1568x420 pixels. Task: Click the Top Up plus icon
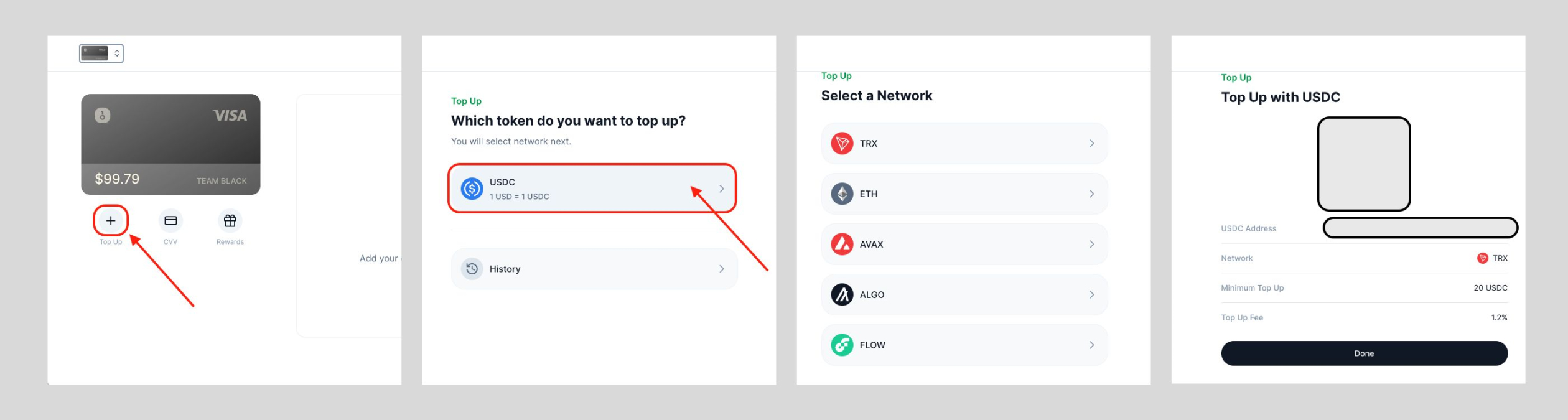(111, 220)
